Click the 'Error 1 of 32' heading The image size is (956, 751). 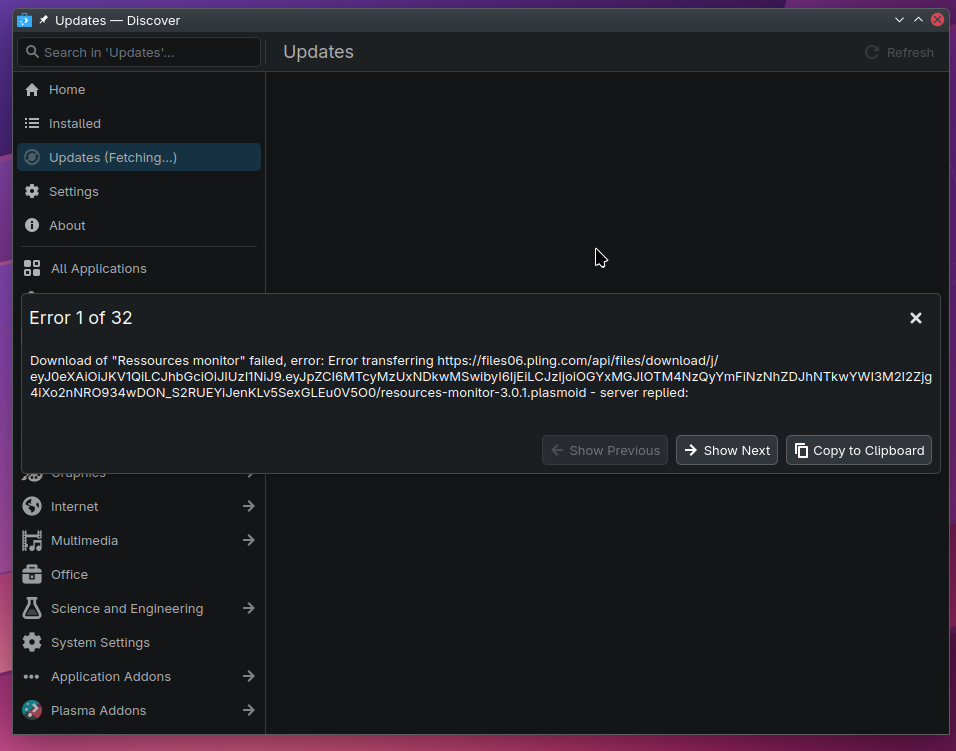80,318
